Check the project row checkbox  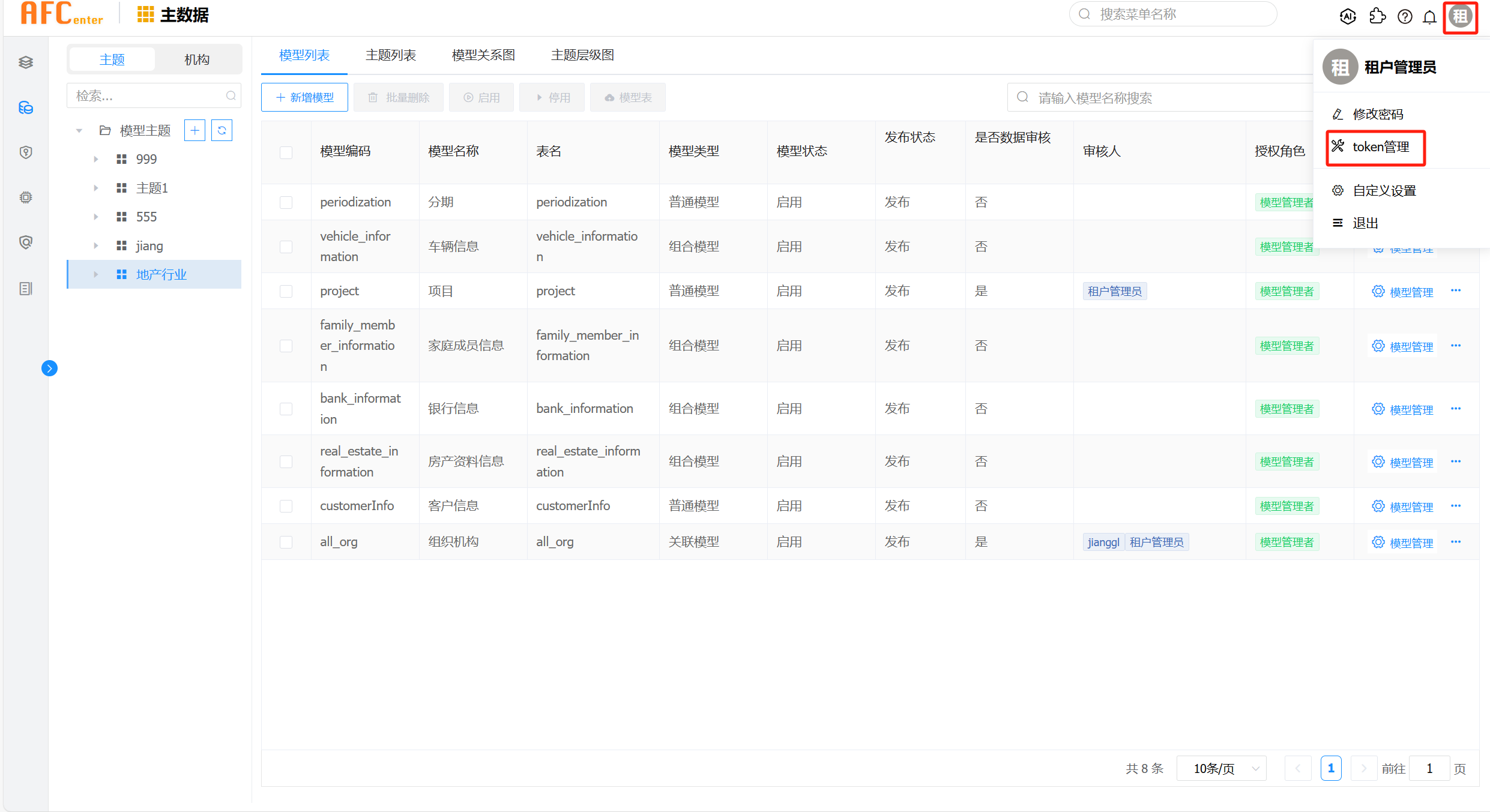click(x=286, y=291)
